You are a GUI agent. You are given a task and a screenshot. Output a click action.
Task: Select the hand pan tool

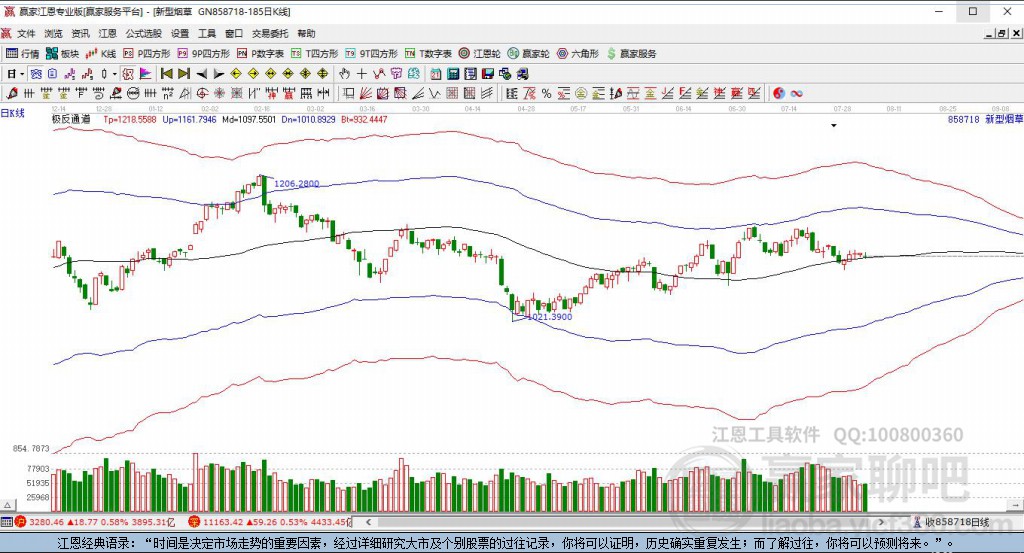pyautogui.click(x=344, y=74)
